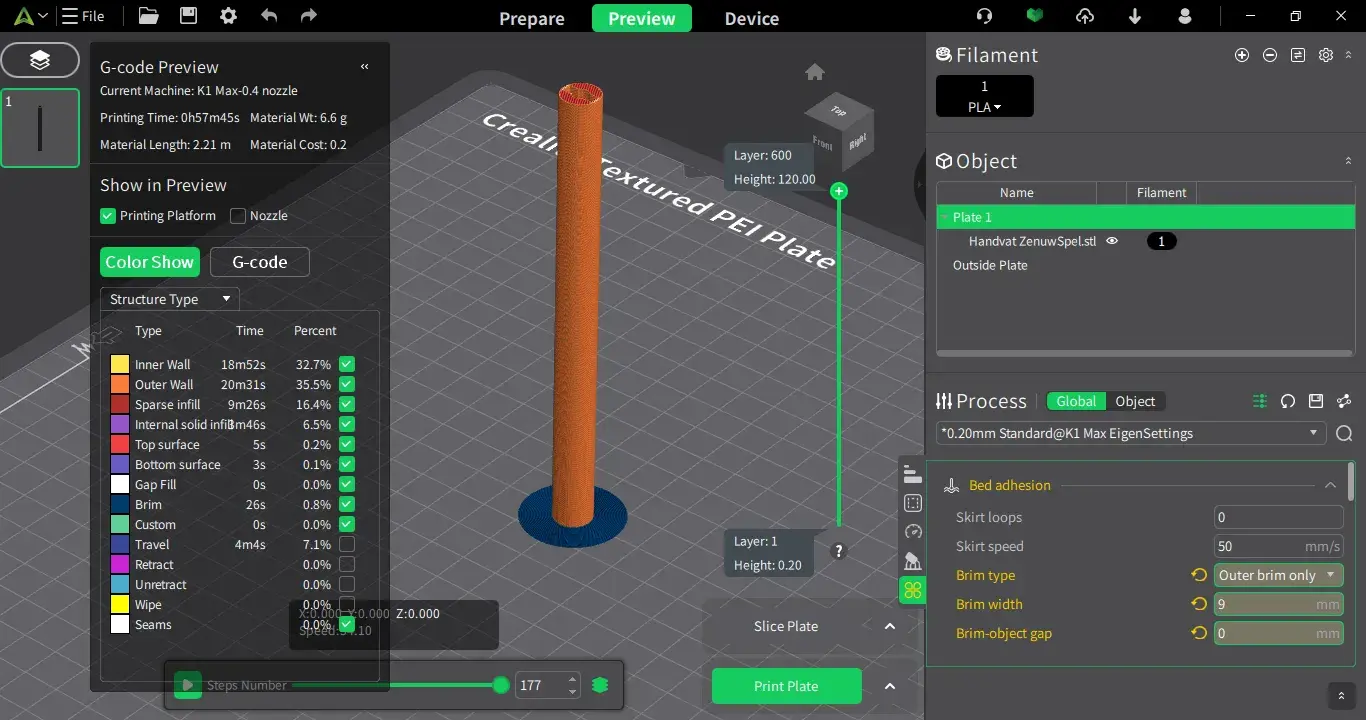The height and width of the screenshot is (720, 1366).
Task: Add a filament with plus icon
Action: tap(1242, 56)
